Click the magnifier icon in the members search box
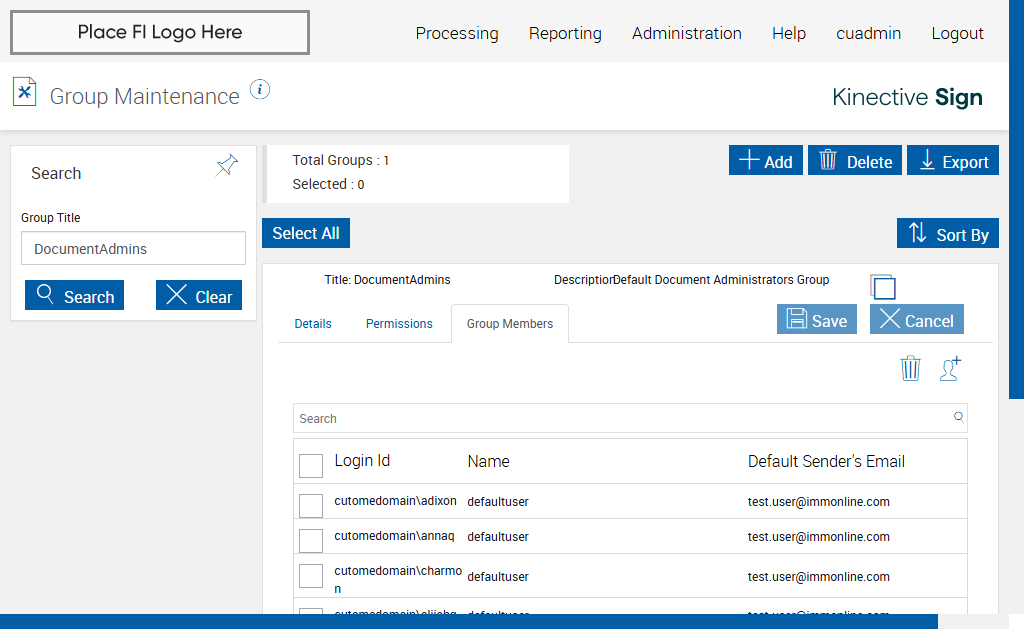The image size is (1024, 629). coord(959,417)
